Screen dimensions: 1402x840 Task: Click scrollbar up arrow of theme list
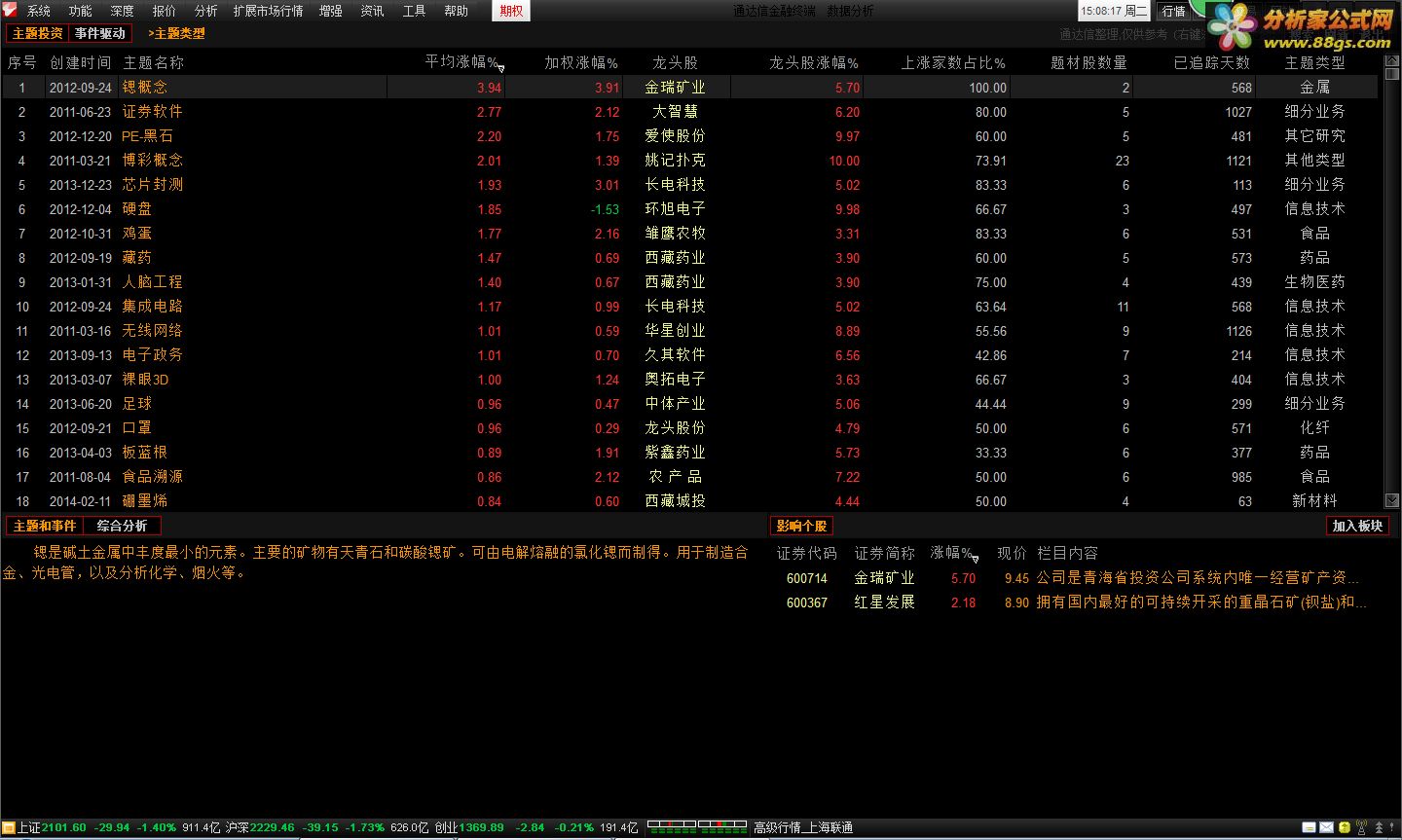1391,61
